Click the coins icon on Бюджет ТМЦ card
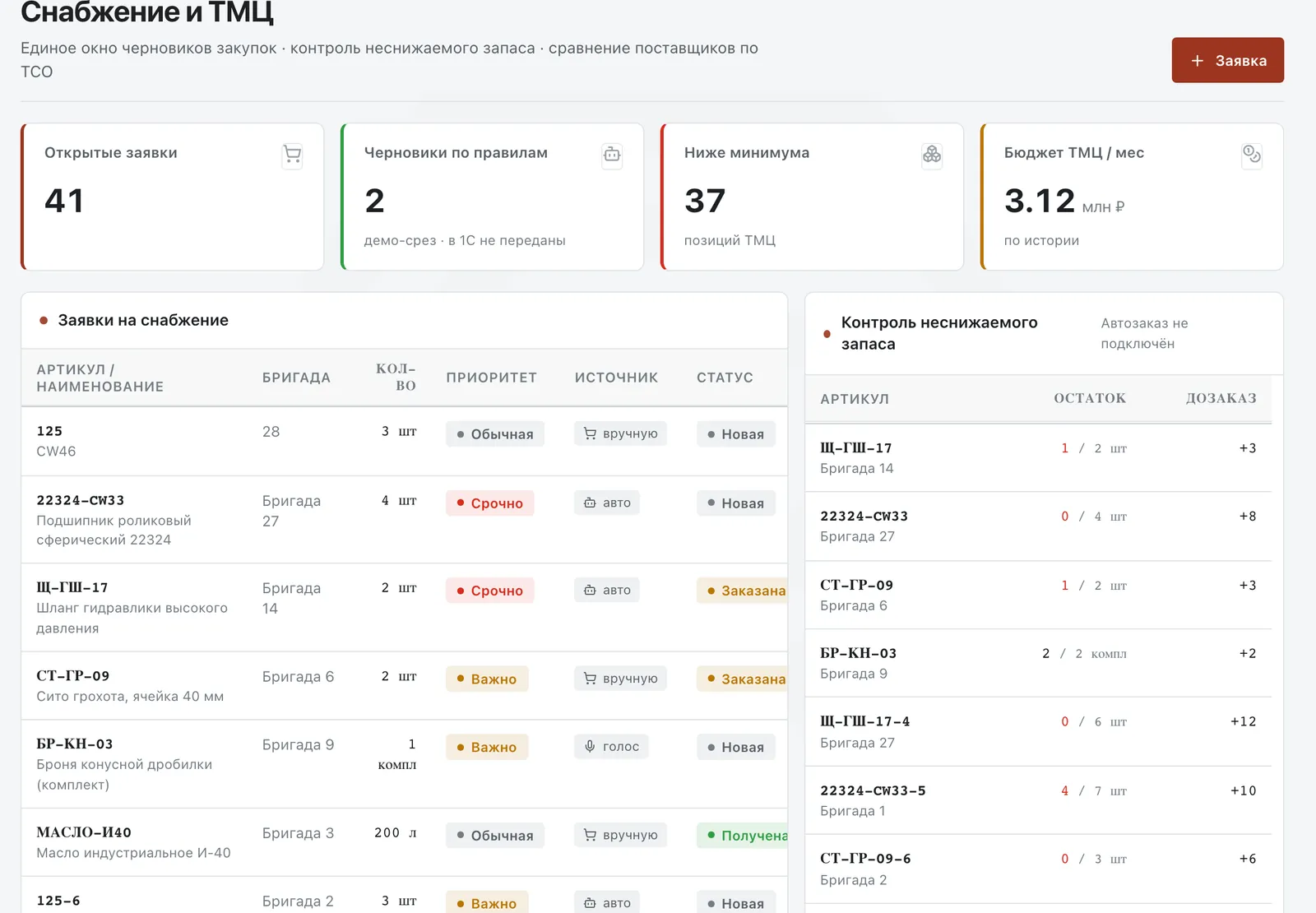1316x913 pixels. 1252,155
